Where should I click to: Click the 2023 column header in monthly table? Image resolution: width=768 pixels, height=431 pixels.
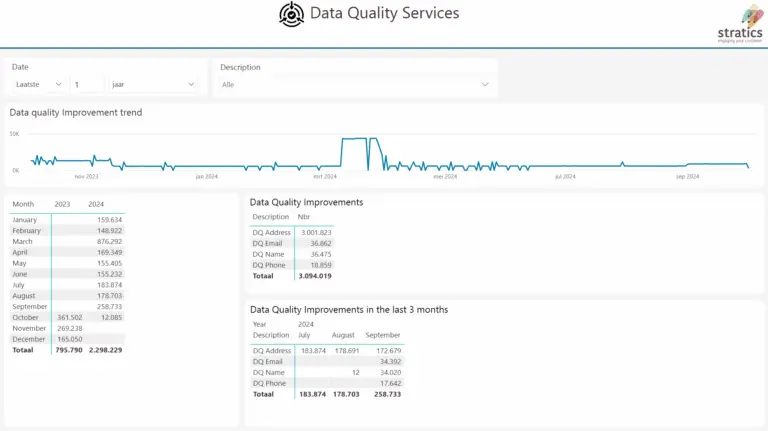(x=62, y=204)
